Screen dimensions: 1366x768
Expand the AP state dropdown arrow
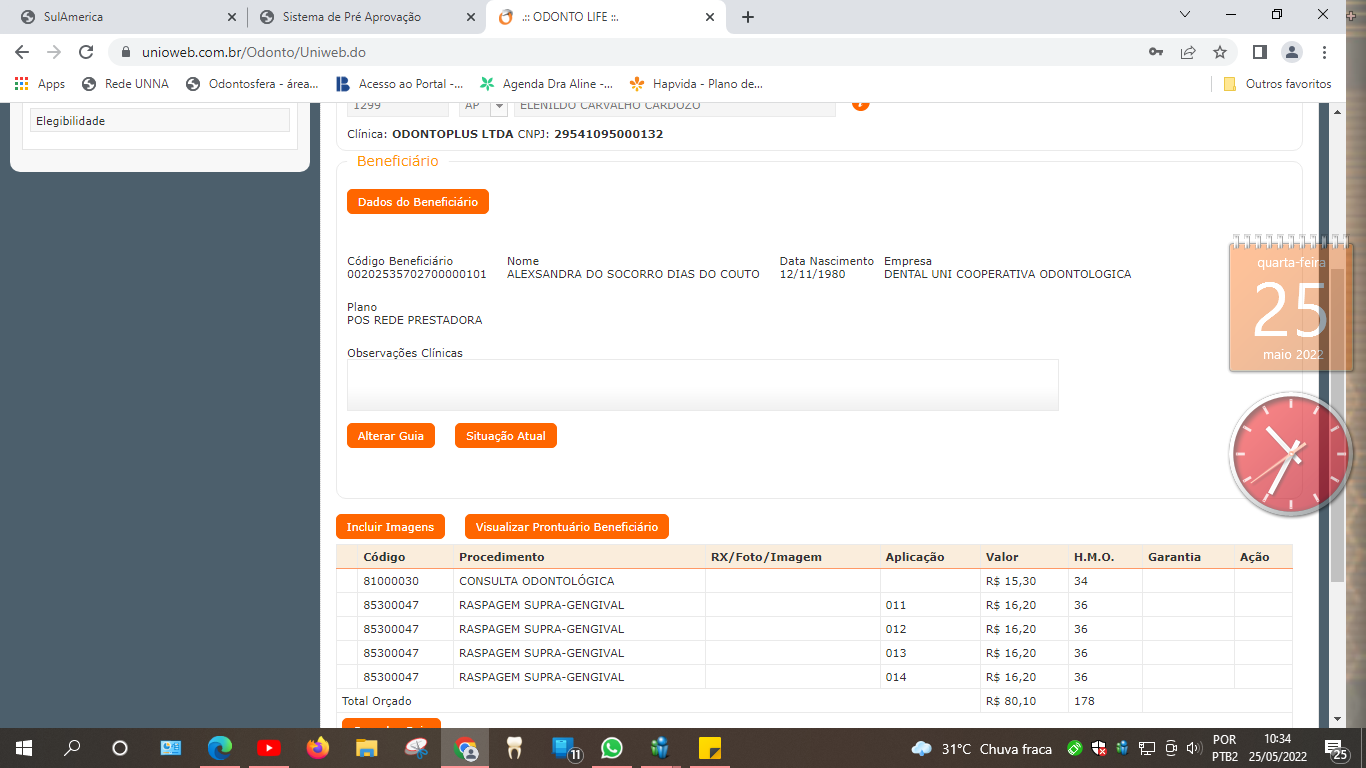pyautogui.click(x=498, y=106)
